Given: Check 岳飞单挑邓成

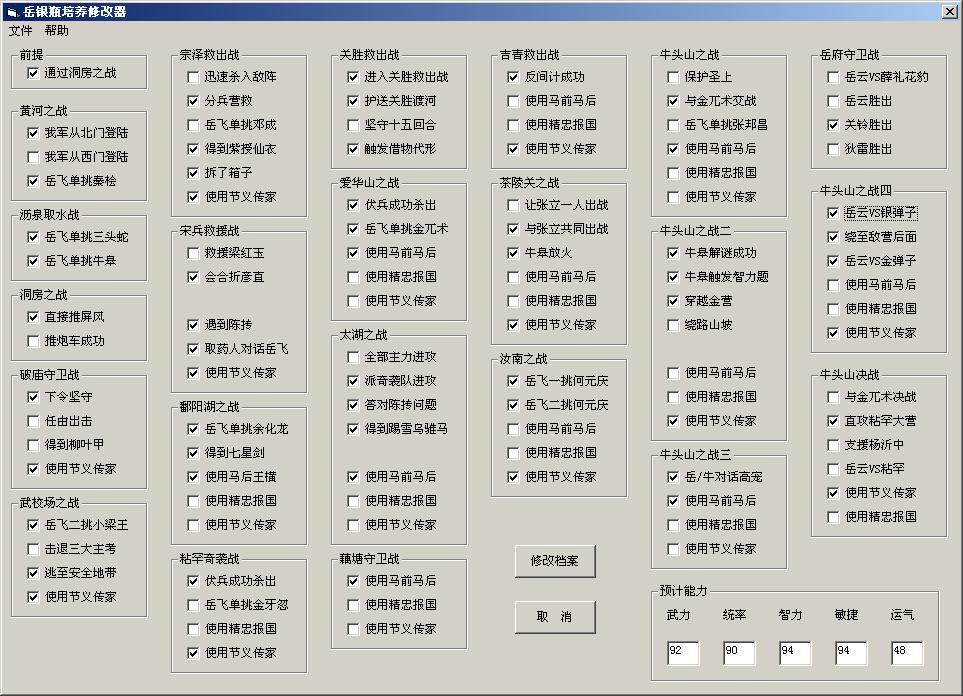Looking at the screenshot, I should pyautogui.click(x=193, y=125).
